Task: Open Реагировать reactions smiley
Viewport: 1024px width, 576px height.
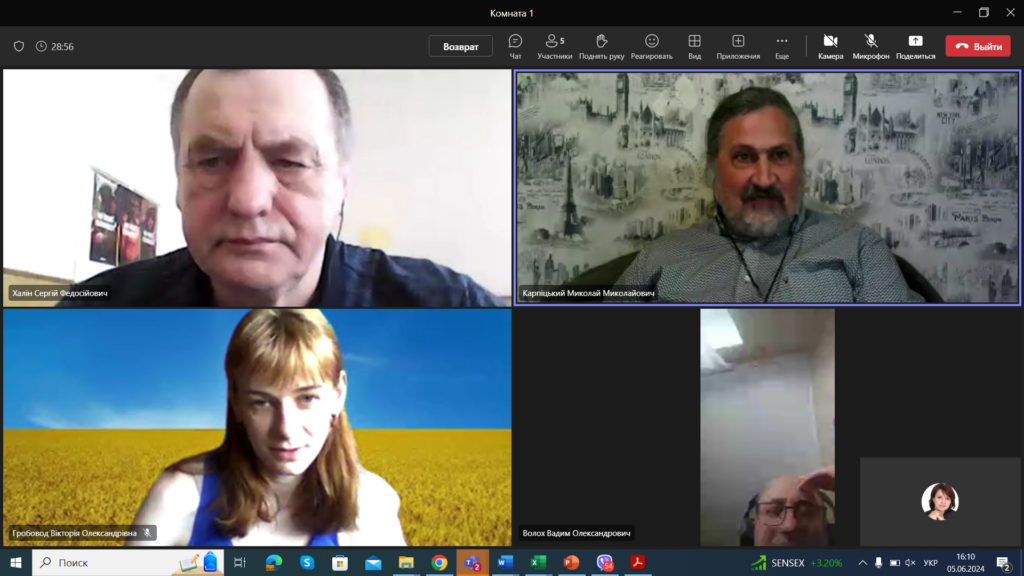Action: (651, 46)
